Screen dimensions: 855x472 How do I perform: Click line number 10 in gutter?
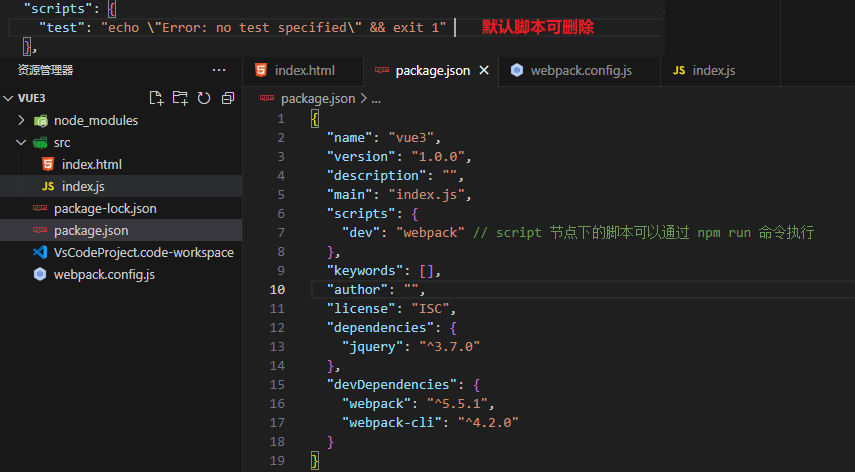[x=277, y=289]
